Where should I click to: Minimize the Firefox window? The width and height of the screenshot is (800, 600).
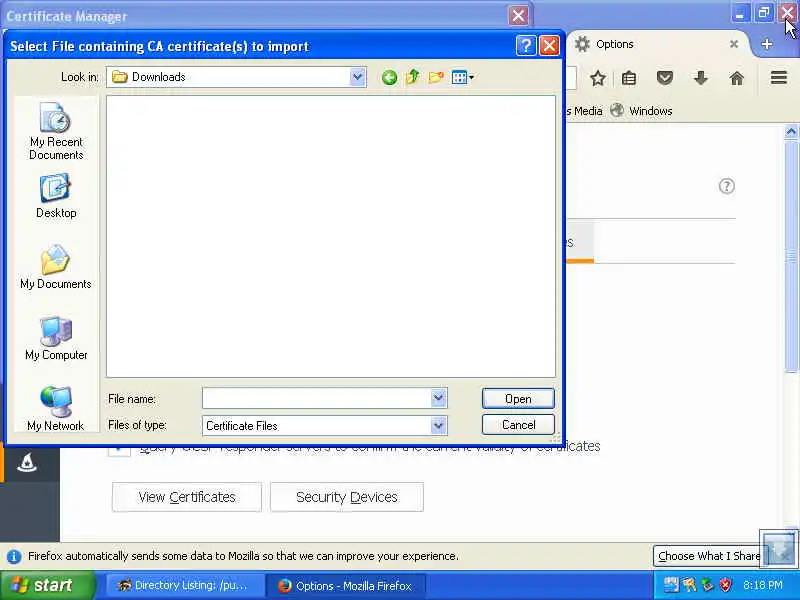[739, 14]
